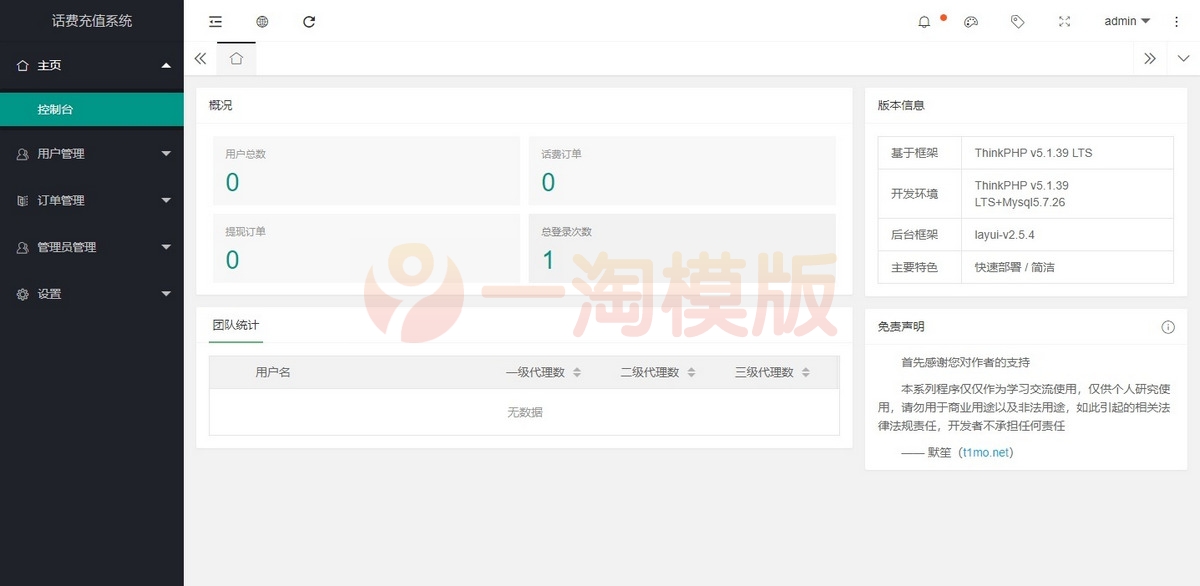
Task: Enter fullscreen mode via the fullscreen icon
Action: [1064, 21]
